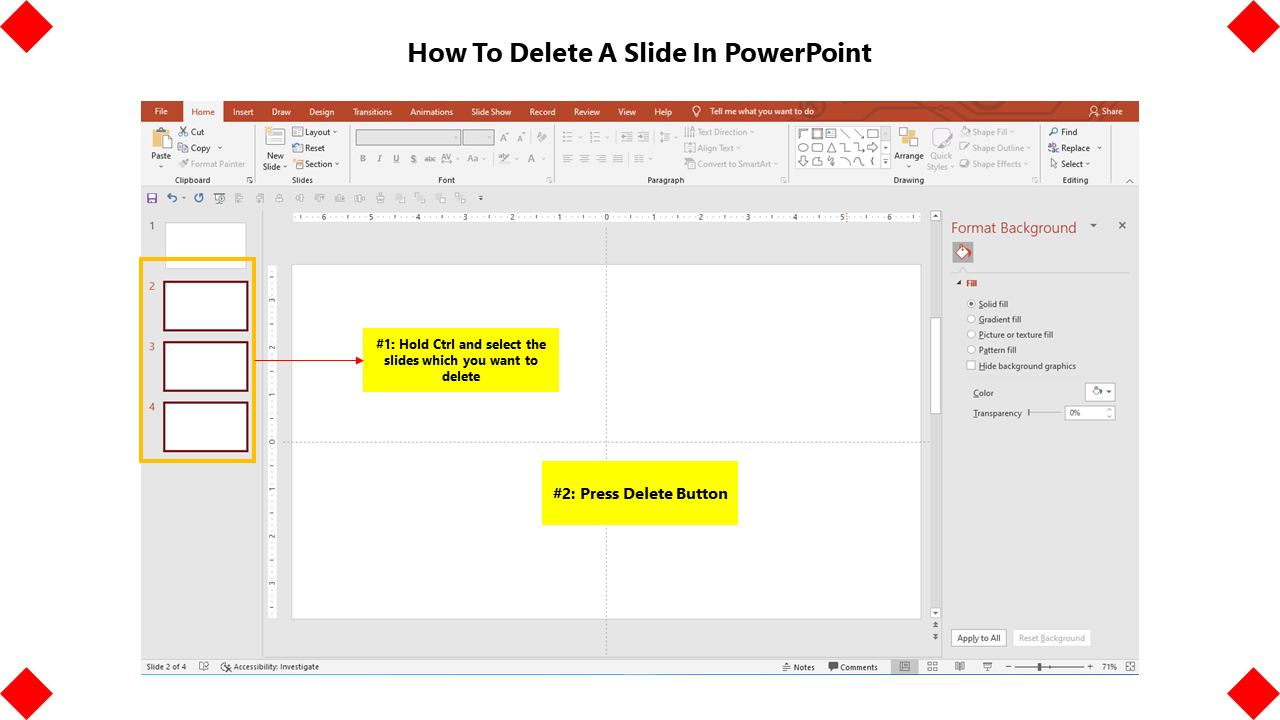The image size is (1280, 720).
Task: Click the Accessibility: Investigate status indicator
Action: [269, 667]
